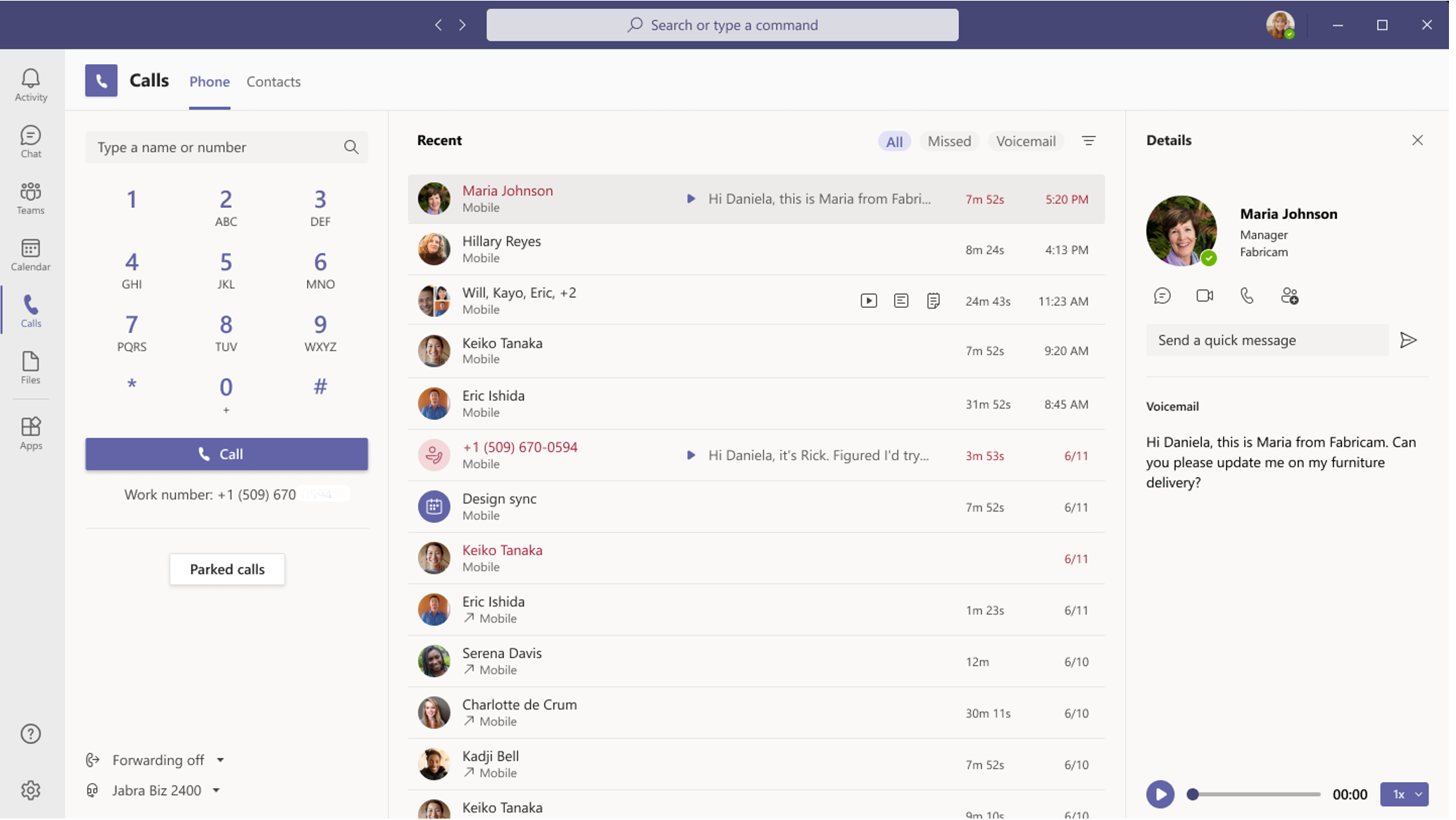The width and height of the screenshot is (1456, 820).
Task: Switch to the Contacts tab
Action: [x=273, y=80]
